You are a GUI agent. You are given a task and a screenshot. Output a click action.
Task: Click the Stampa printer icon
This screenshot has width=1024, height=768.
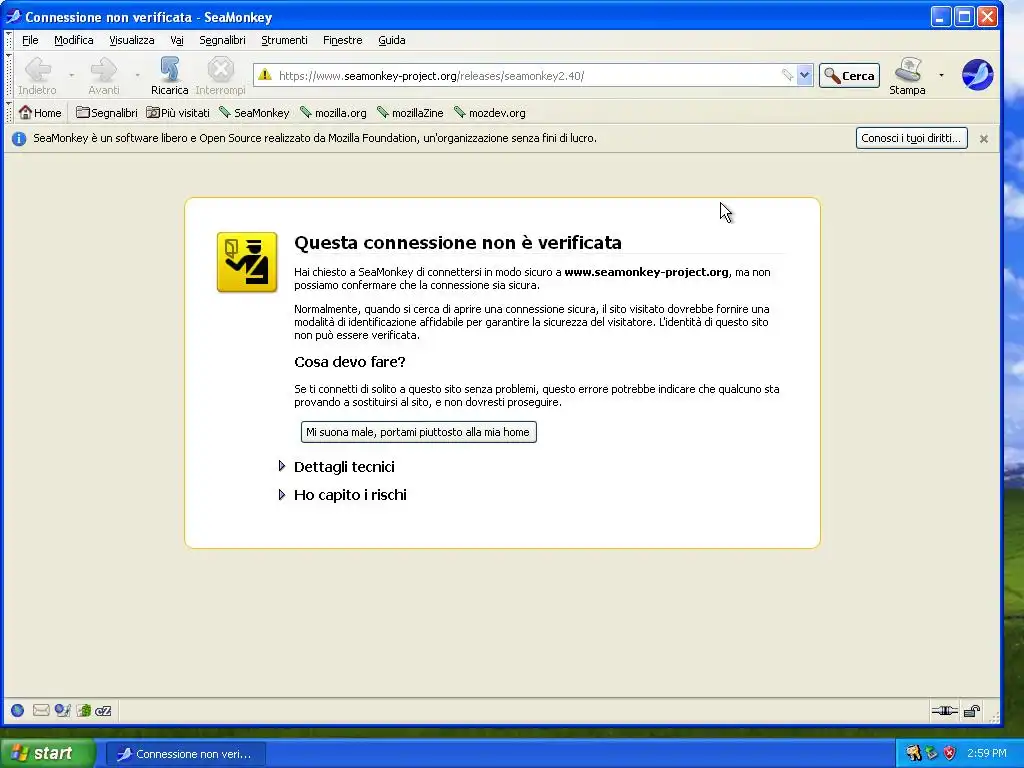pyautogui.click(x=908, y=69)
